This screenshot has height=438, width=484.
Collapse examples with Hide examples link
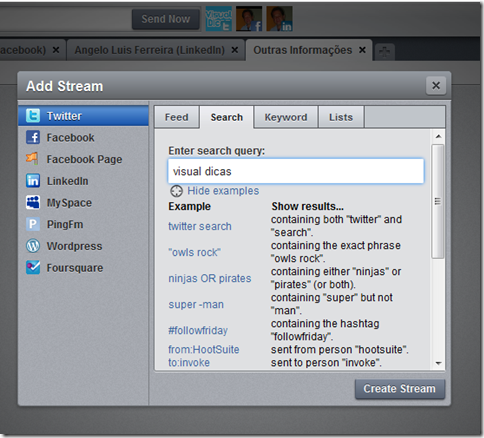coord(223,191)
